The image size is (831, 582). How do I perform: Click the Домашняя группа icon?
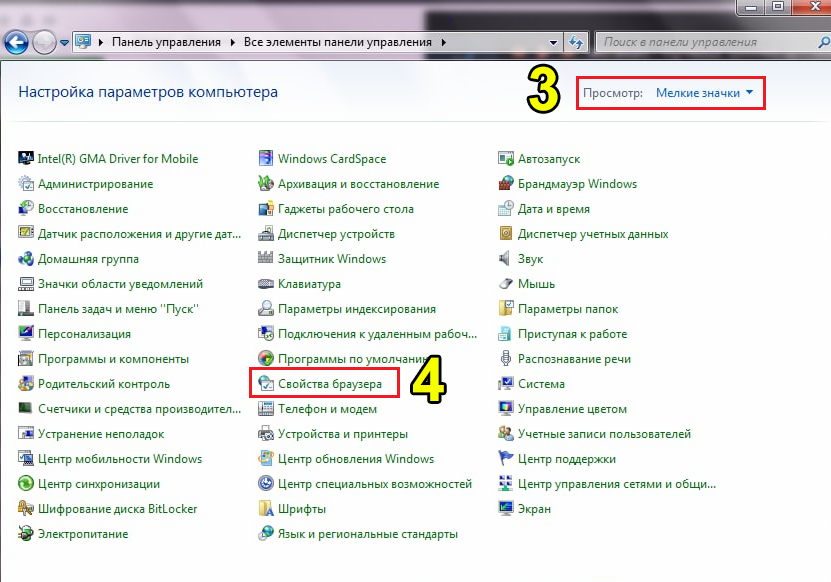(25, 259)
